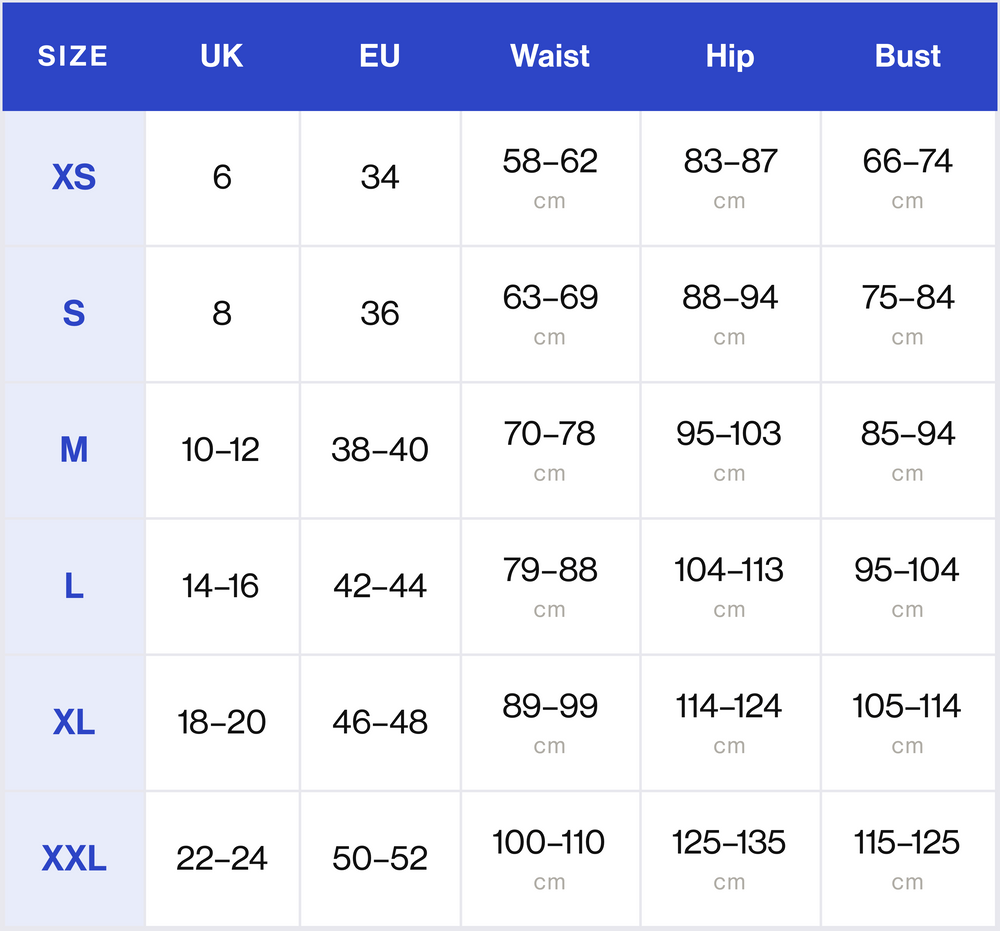Select the XS size row label

pos(74,178)
